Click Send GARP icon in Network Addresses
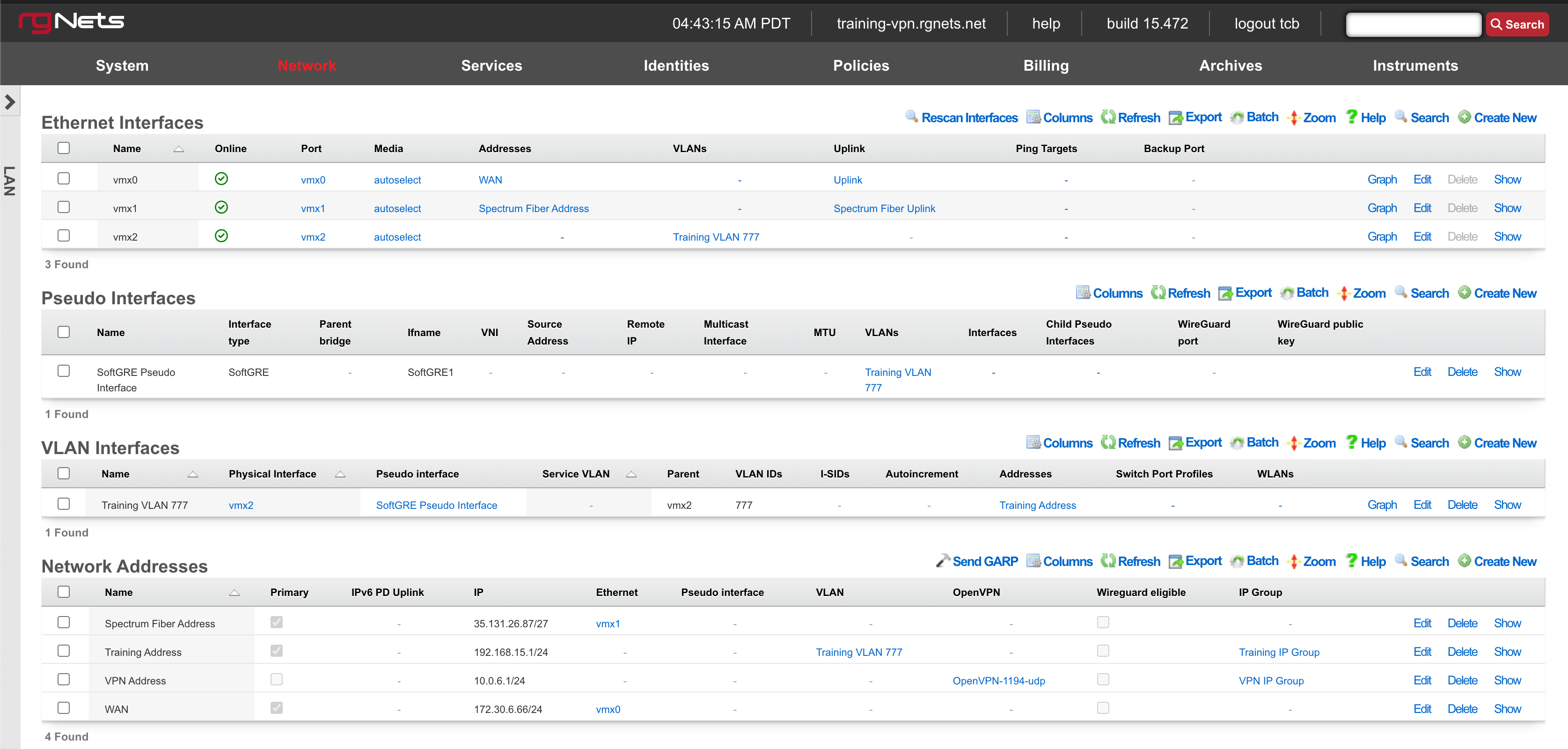Viewport: 1568px width, 749px height. pyautogui.click(x=943, y=560)
